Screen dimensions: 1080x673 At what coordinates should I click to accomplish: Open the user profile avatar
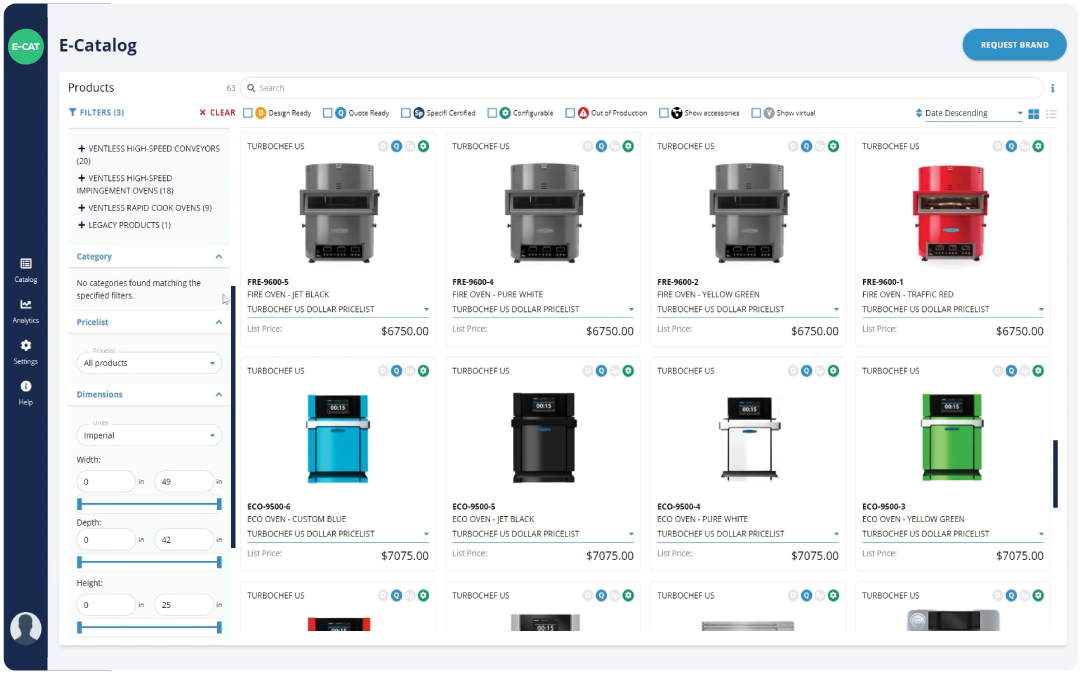tap(25, 628)
